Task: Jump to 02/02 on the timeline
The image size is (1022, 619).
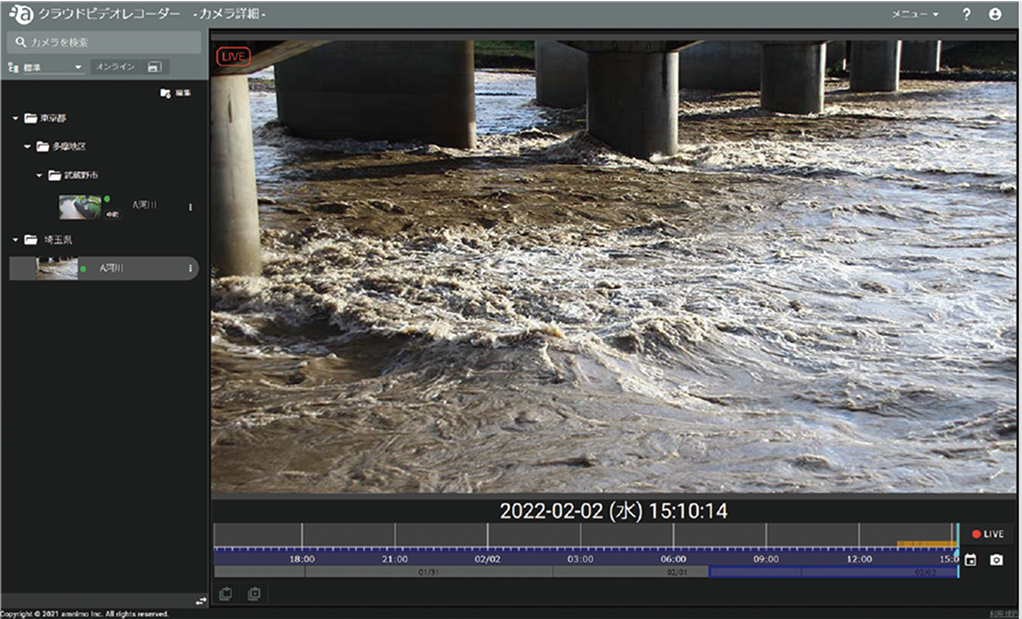Action: [488, 559]
